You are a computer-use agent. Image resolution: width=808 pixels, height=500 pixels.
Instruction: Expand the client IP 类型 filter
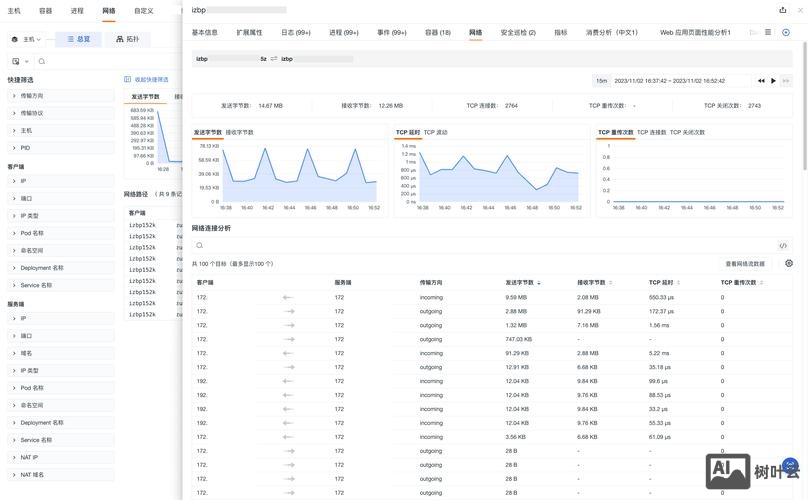click(61, 216)
